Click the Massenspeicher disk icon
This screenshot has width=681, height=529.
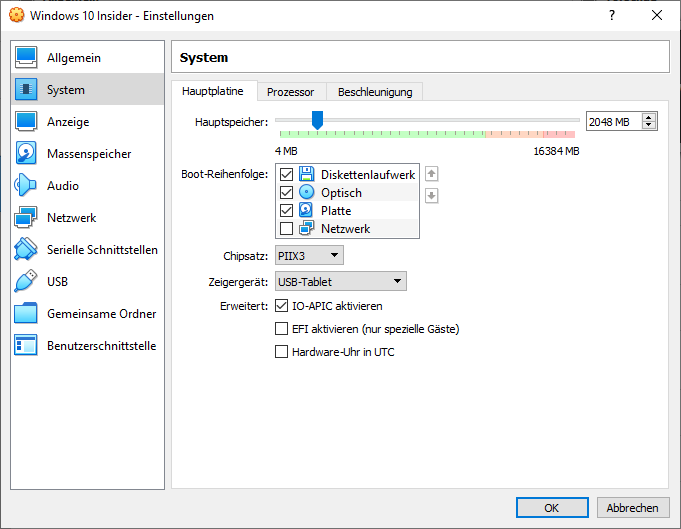(26, 153)
